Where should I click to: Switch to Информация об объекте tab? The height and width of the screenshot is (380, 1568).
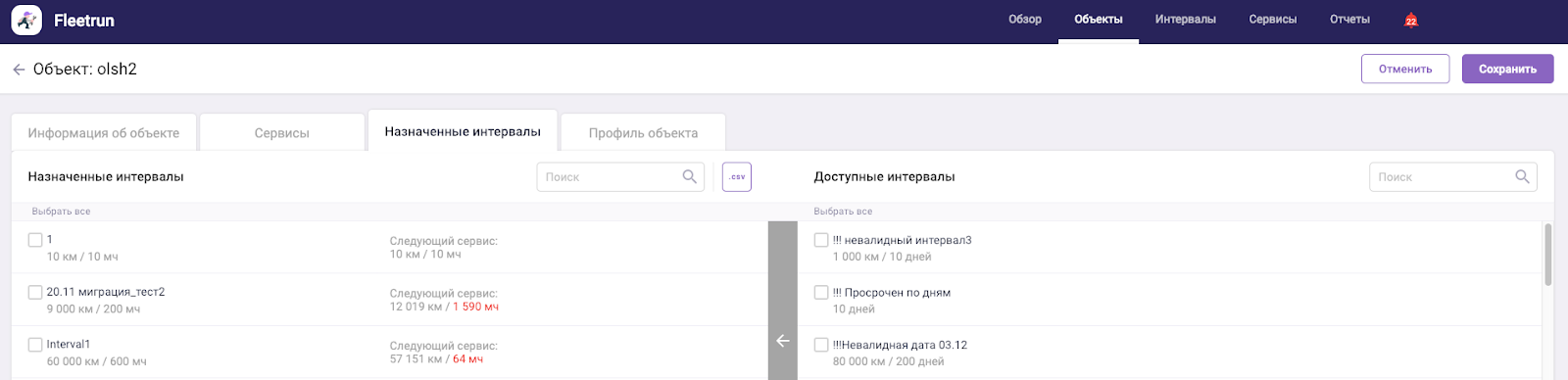[x=104, y=132]
